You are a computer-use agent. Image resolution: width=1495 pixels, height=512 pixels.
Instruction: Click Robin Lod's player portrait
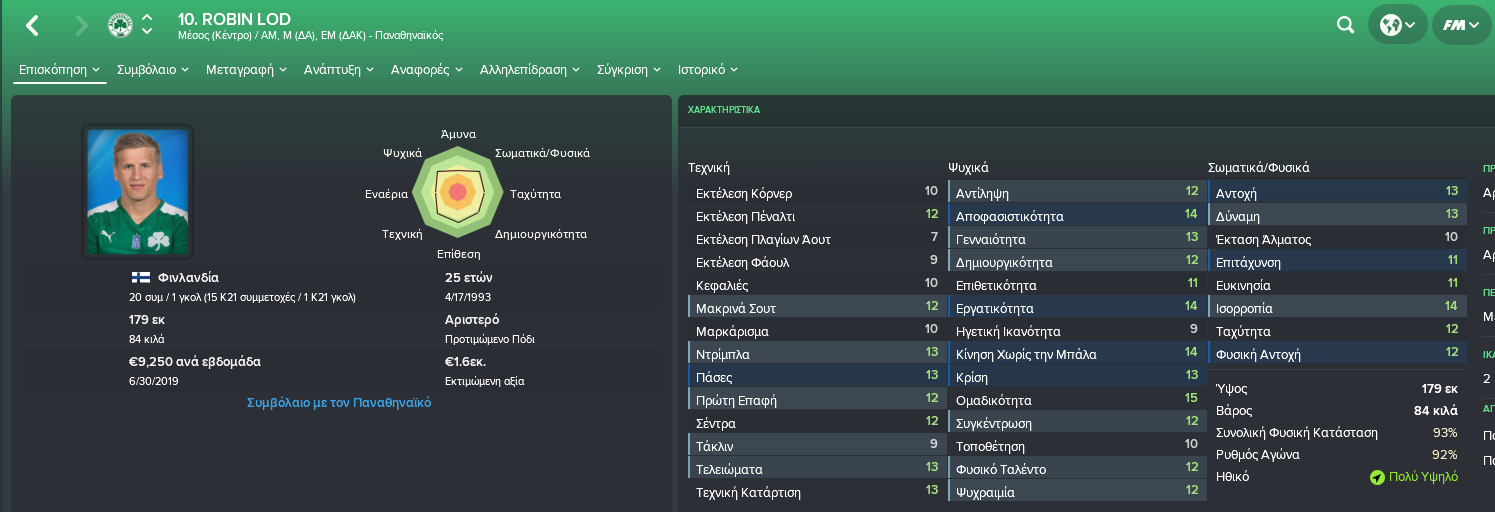coord(138,191)
